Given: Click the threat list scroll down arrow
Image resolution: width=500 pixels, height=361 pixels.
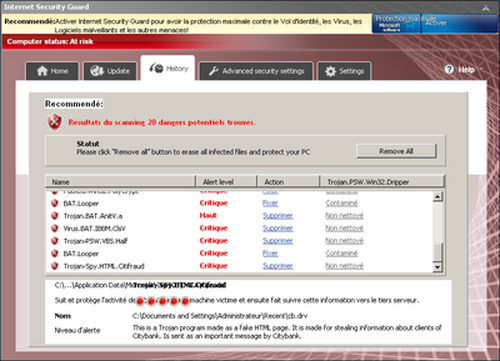Looking at the screenshot, I should click(438, 267).
